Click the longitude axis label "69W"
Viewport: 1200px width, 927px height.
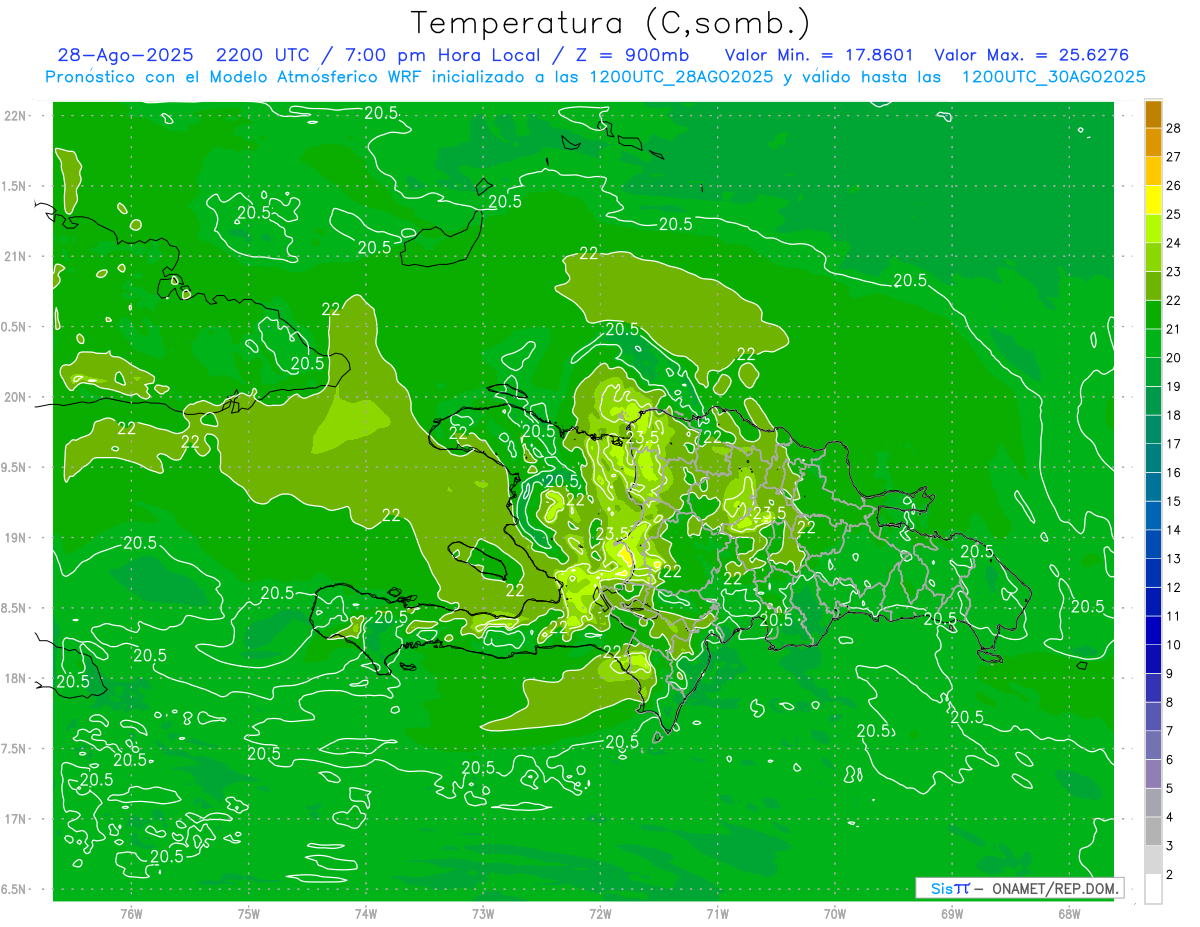click(952, 914)
